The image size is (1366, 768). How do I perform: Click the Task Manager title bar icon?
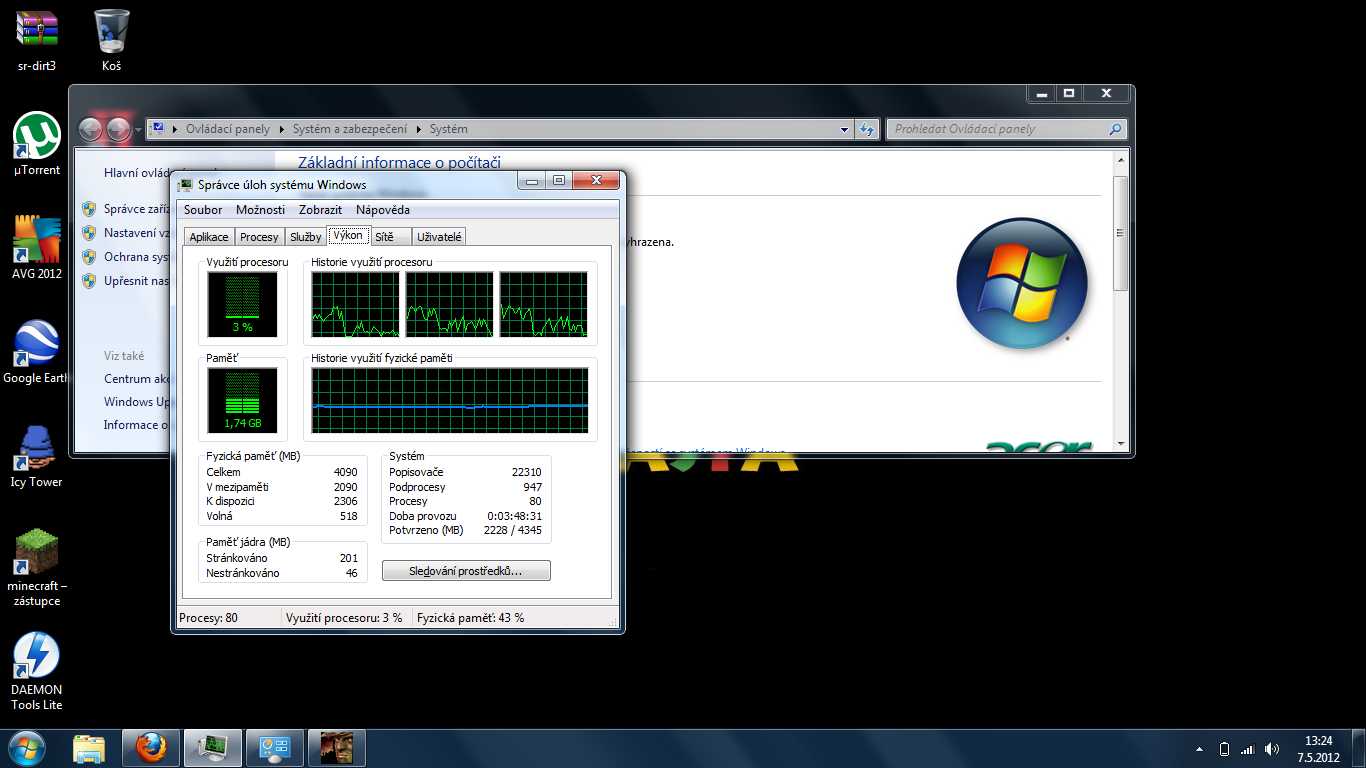185,185
